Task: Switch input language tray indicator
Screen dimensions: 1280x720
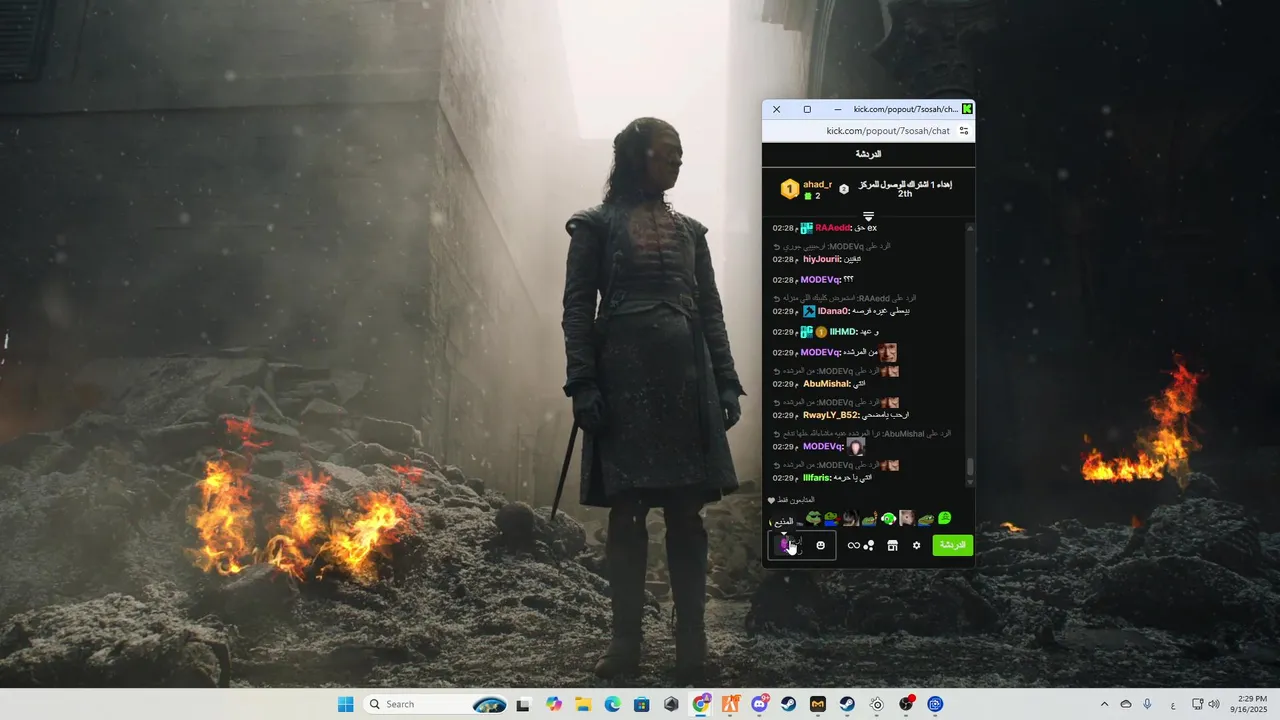Action: click(x=1173, y=704)
